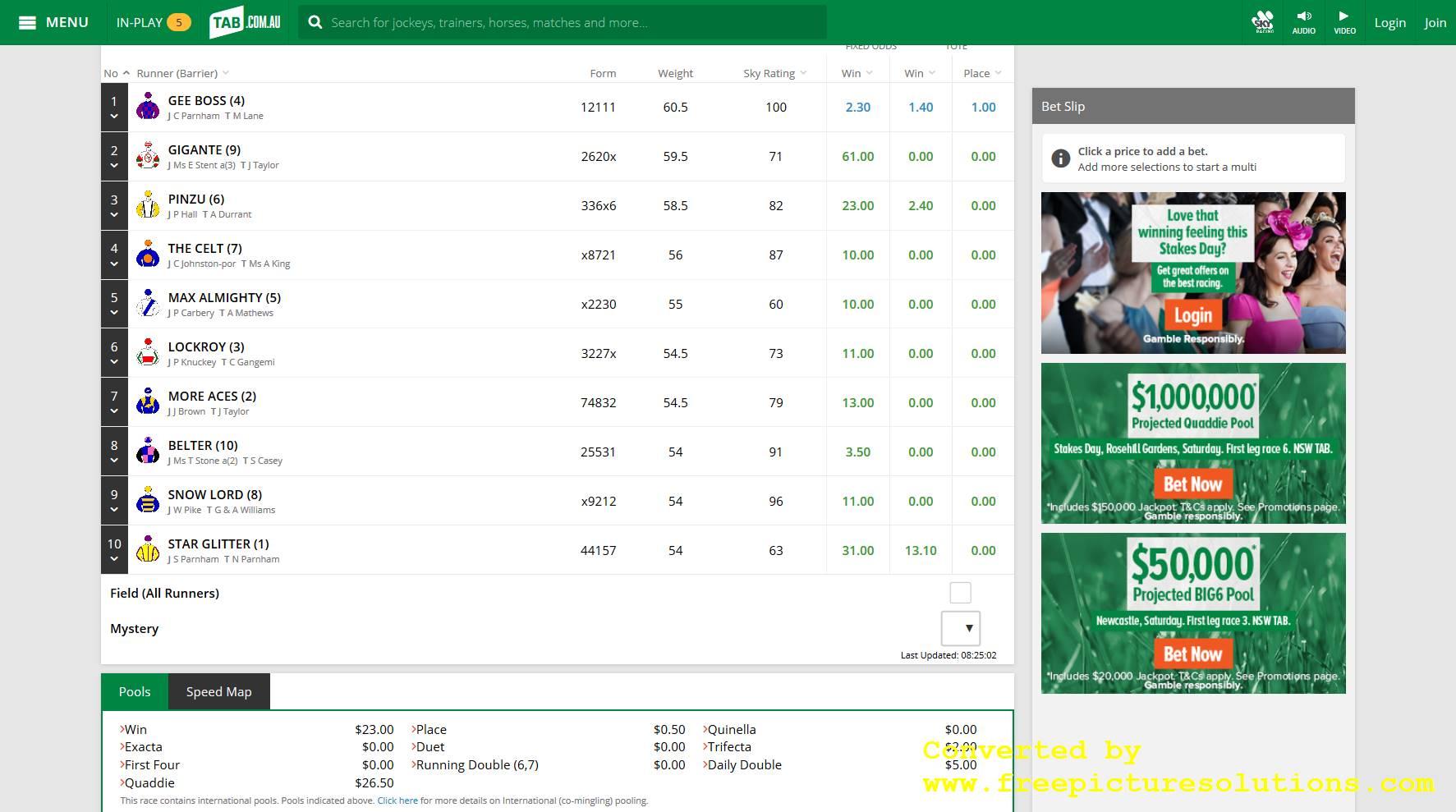
Task: Open the IN-PLAY menu item
Action: click(x=154, y=22)
